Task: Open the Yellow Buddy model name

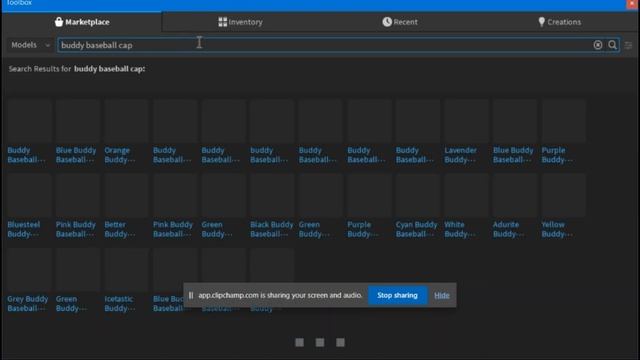Action: (x=557, y=229)
